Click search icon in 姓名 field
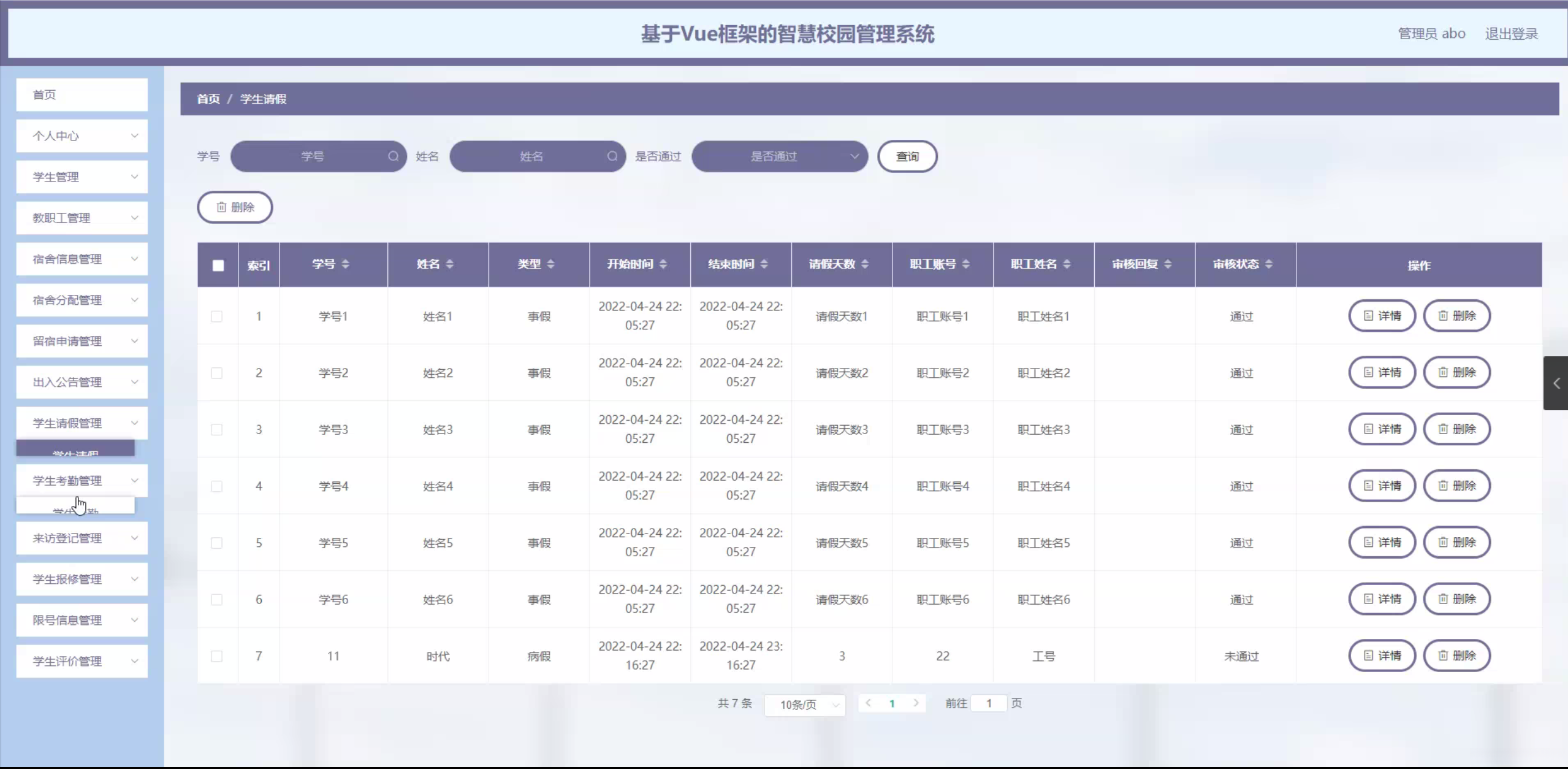Screen dimensions: 1568x769 click(x=612, y=156)
